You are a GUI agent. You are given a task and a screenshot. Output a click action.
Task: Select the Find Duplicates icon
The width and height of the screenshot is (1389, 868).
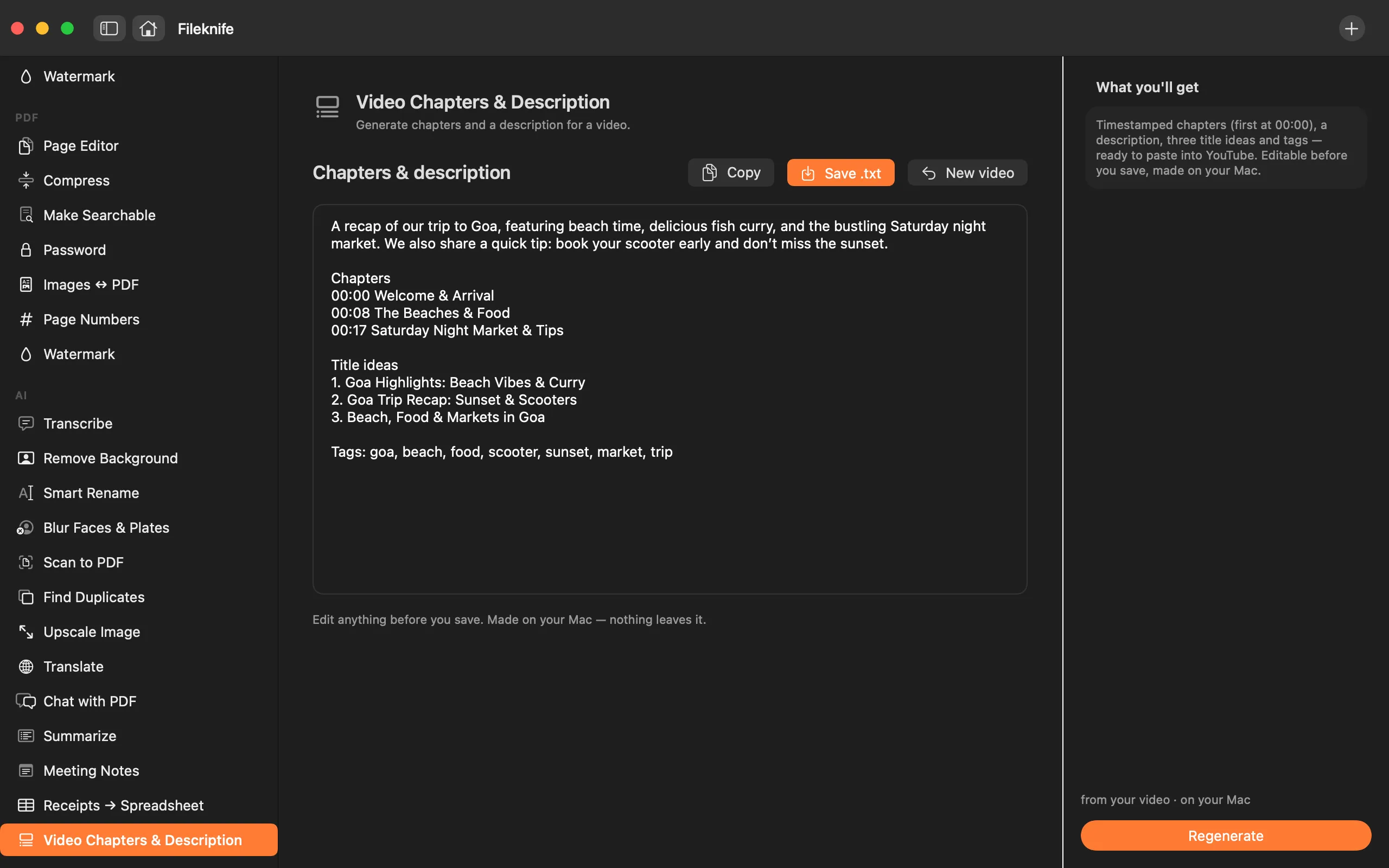click(26, 597)
